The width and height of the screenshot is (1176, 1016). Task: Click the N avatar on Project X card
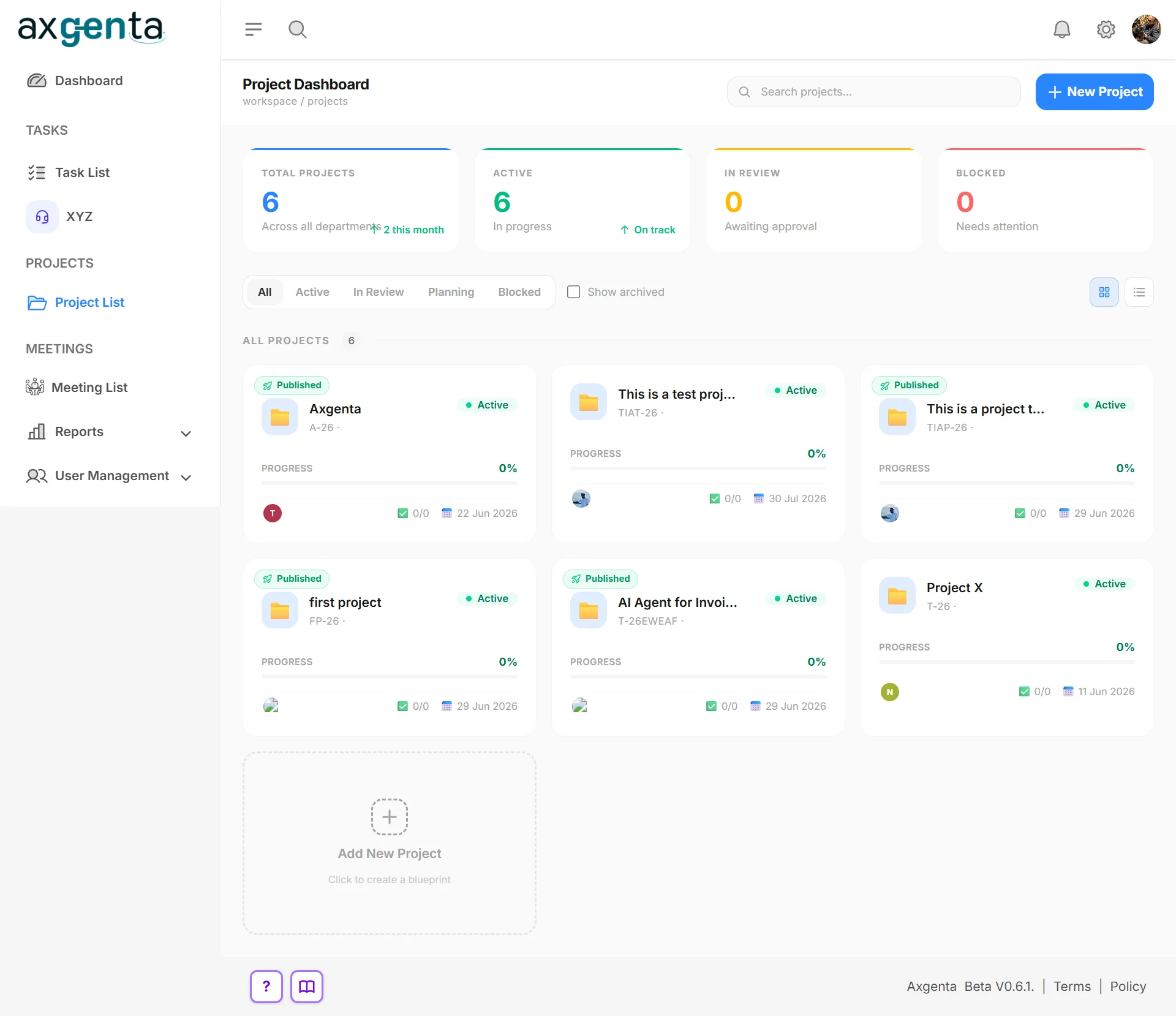click(890, 692)
